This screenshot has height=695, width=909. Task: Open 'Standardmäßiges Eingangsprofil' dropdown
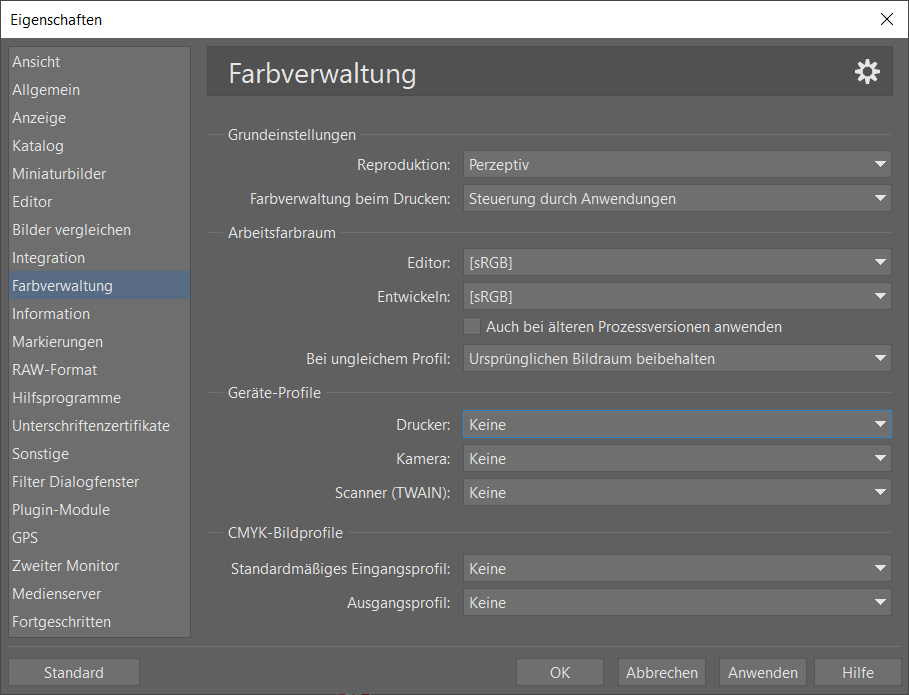[676, 569]
